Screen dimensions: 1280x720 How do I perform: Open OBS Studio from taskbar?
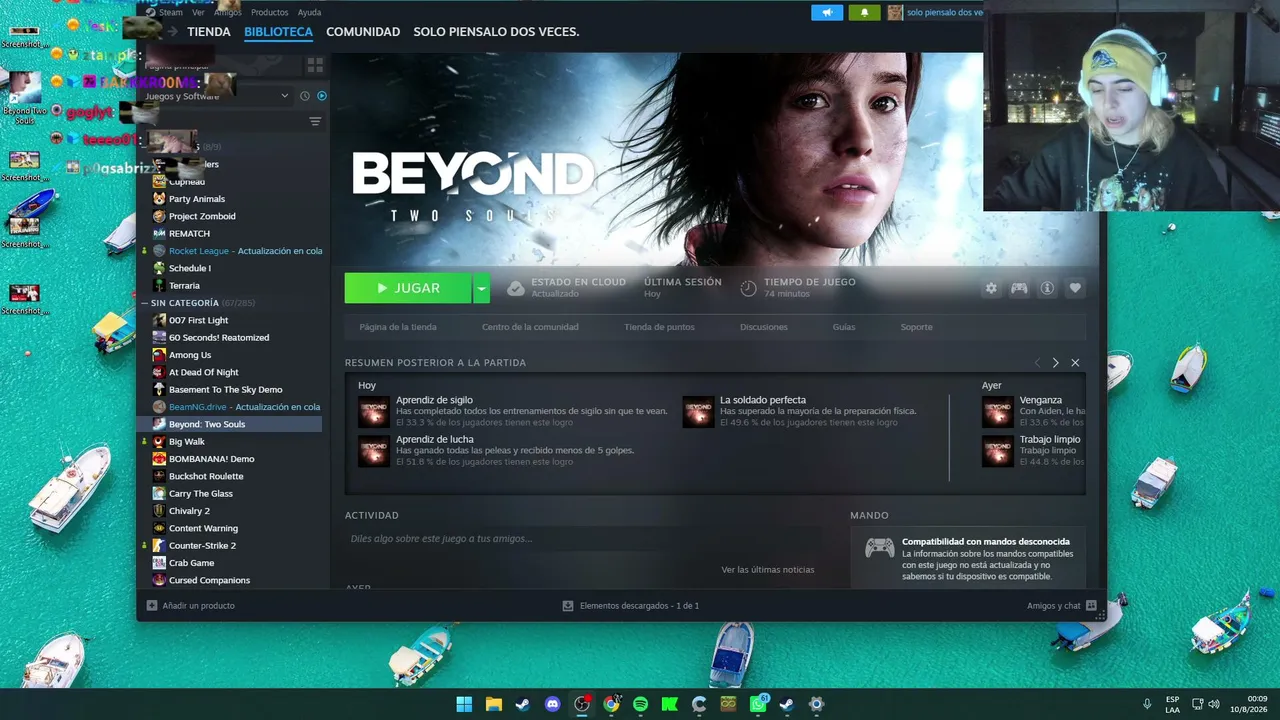click(x=582, y=704)
